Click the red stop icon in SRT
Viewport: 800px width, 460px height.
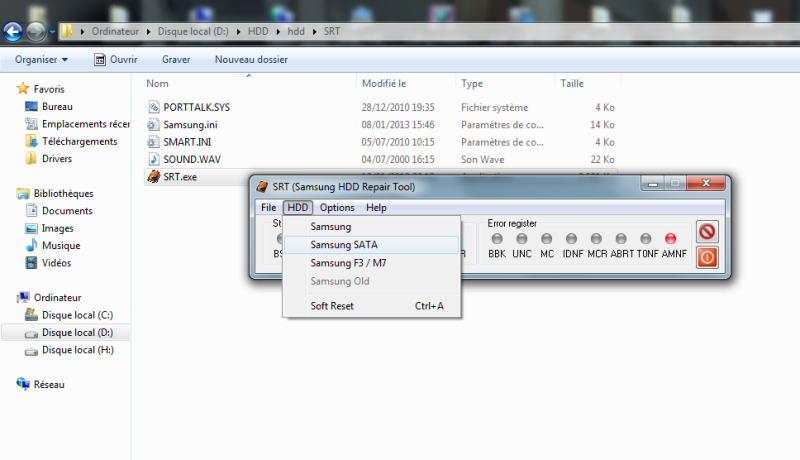pyautogui.click(x=707, y=232)
